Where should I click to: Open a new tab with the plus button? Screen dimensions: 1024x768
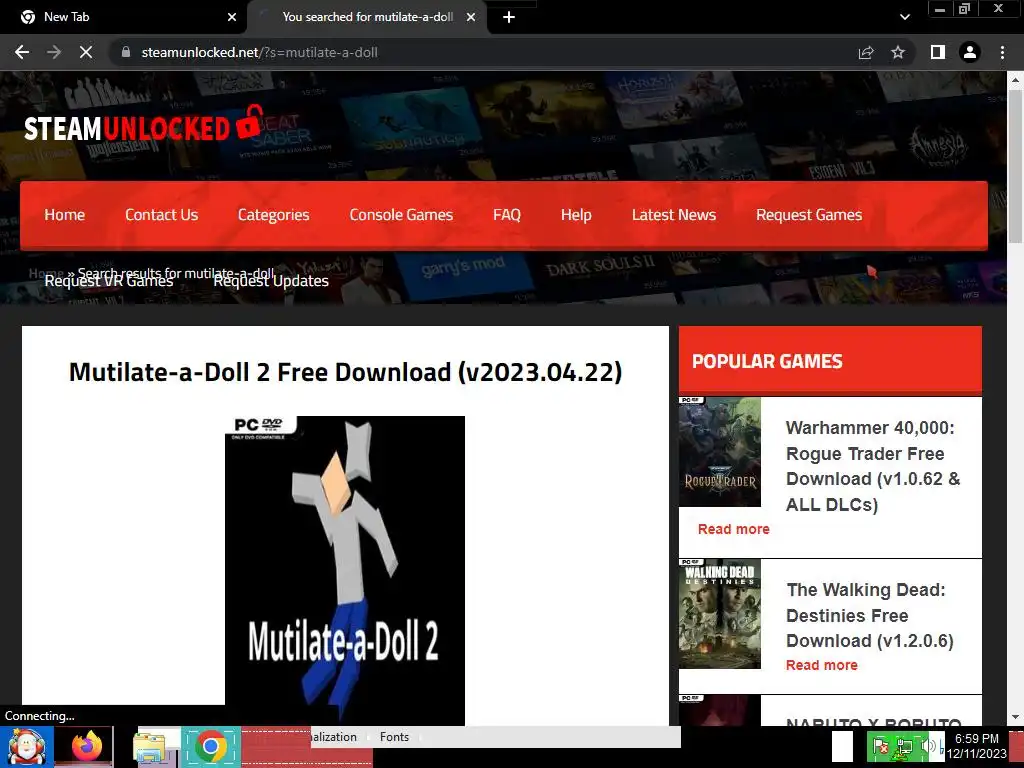click(509, 17)
